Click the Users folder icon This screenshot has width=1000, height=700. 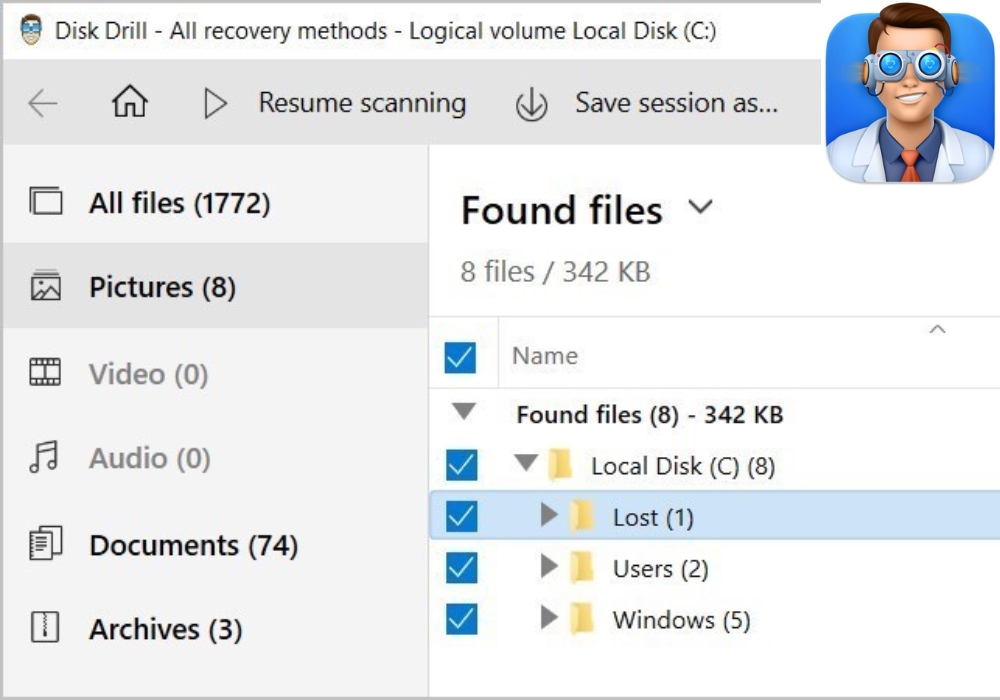(x=582, y=567)
